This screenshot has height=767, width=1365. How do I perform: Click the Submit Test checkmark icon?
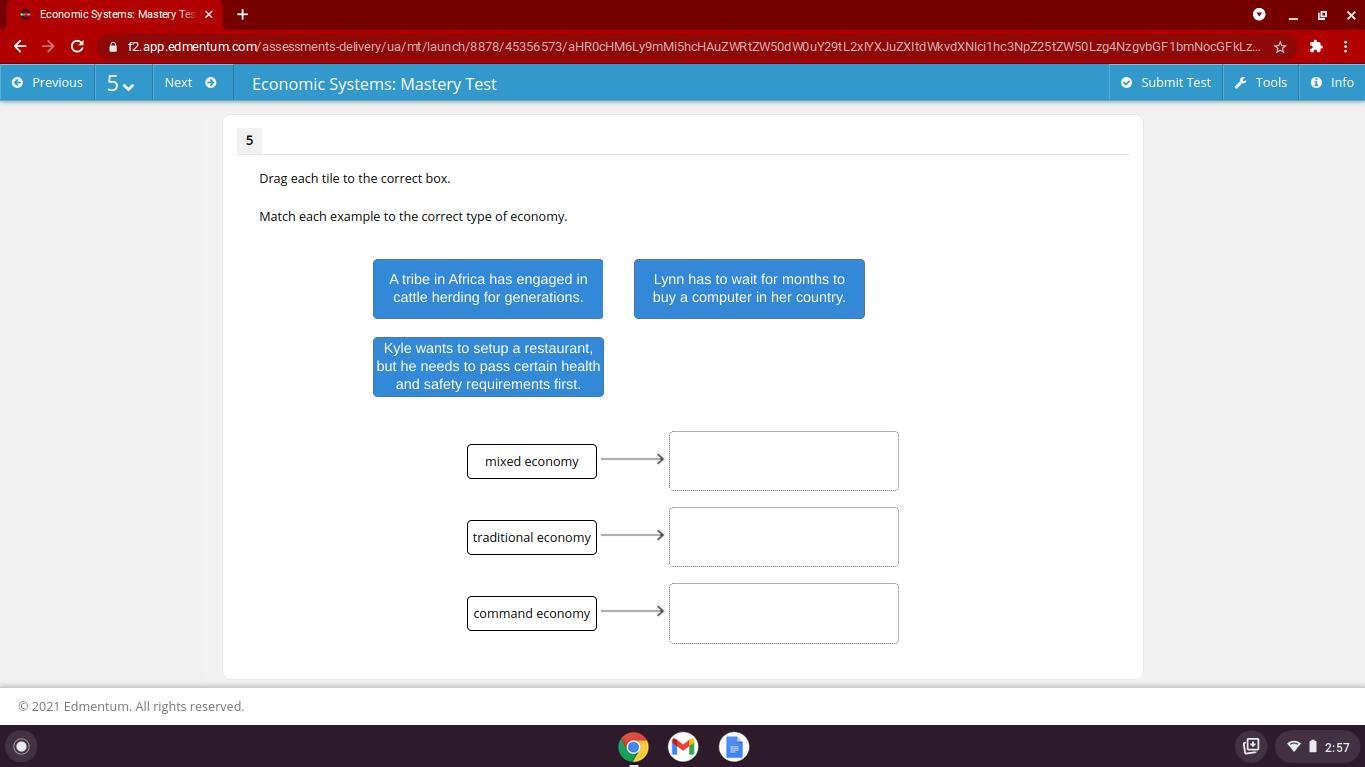tap(1127, 83)
